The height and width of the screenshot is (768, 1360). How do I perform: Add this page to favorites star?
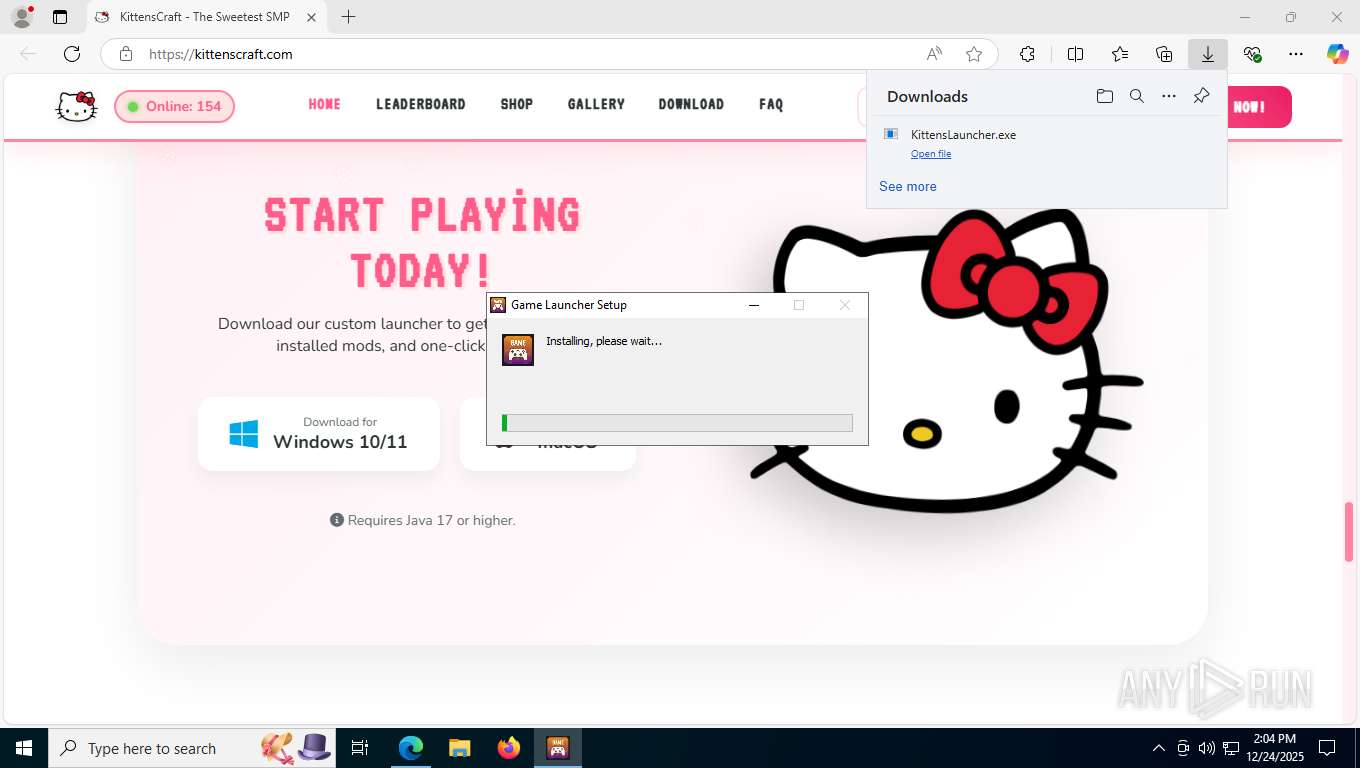click(974, 54)
